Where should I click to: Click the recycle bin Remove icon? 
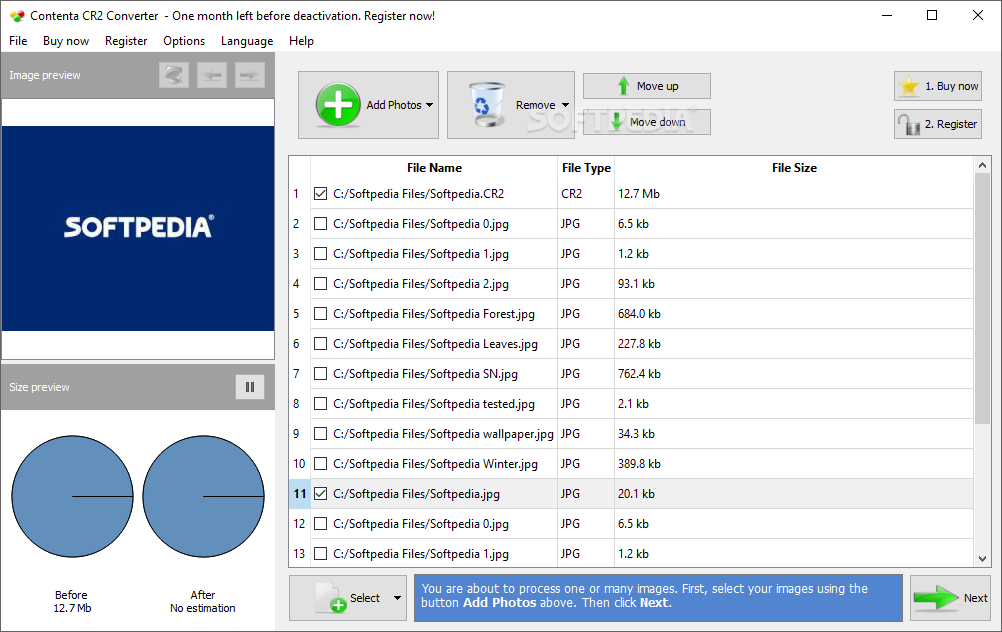click(486, 104)
